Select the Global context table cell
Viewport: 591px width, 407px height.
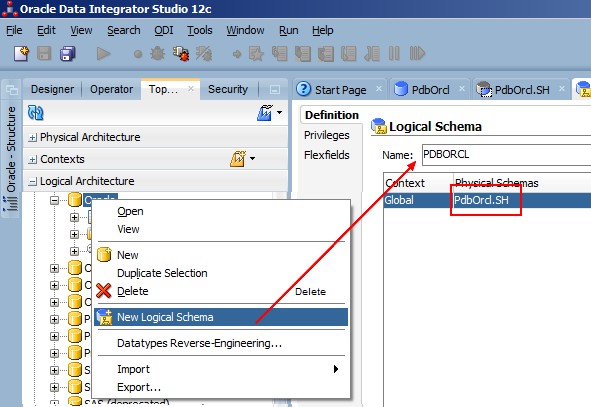click(x=418, y=200)
